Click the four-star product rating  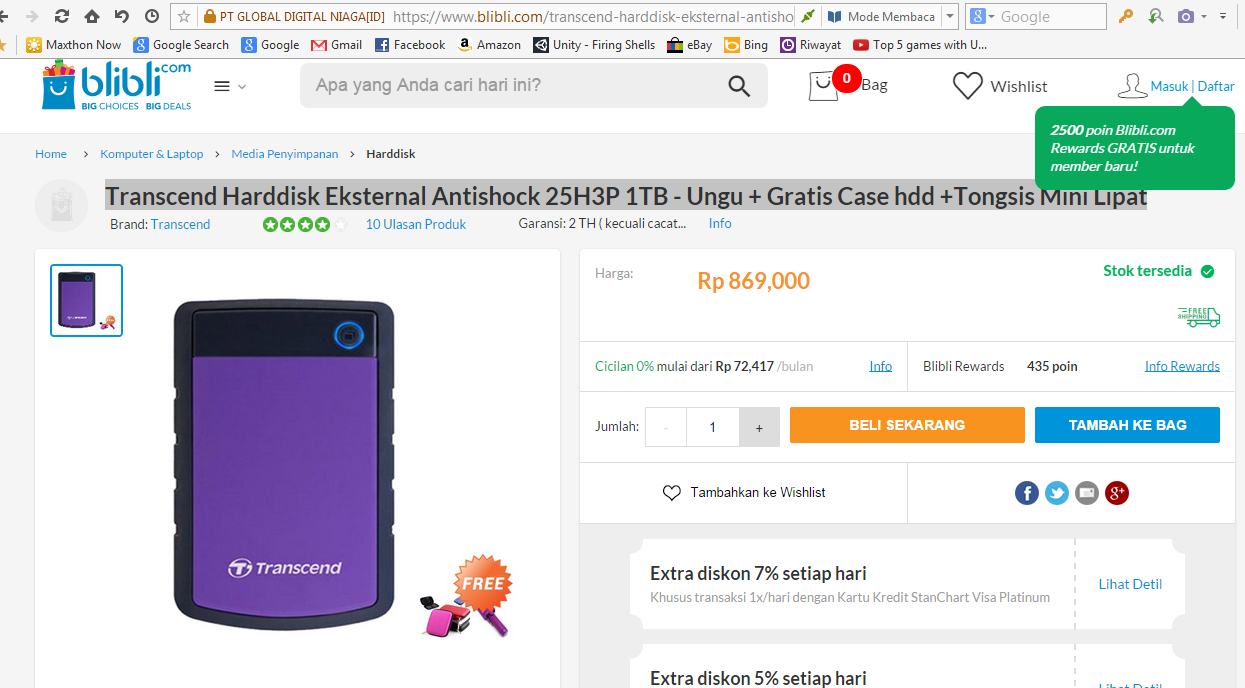pos(304,224)
